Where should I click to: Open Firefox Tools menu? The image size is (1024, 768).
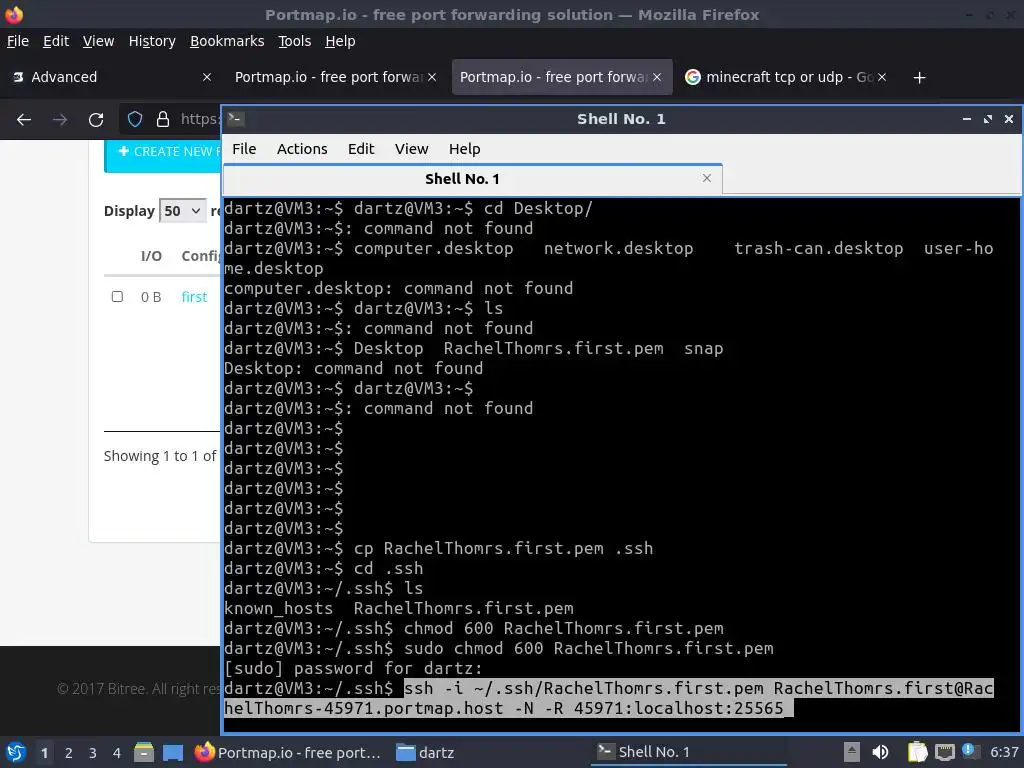point(295,41)
